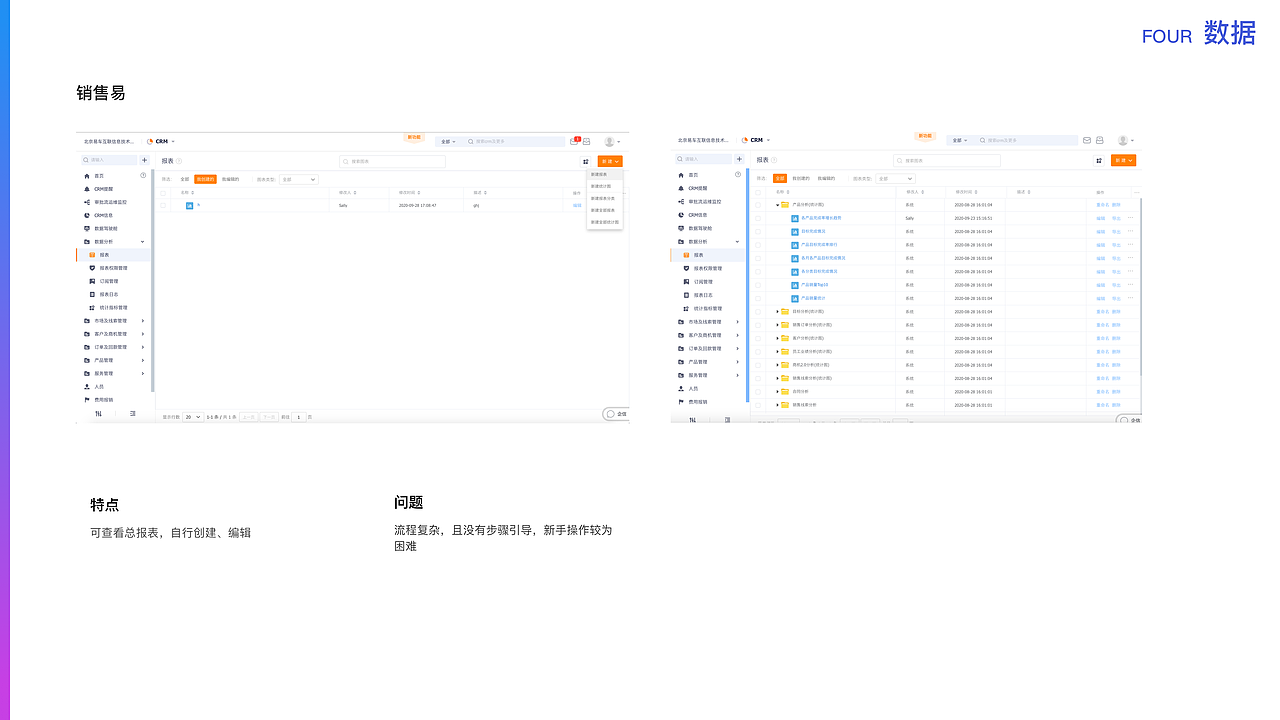Click column settings icon beside 新建, right screenshot
The image size is (1280, 720).
click(x=1099, y=160)
